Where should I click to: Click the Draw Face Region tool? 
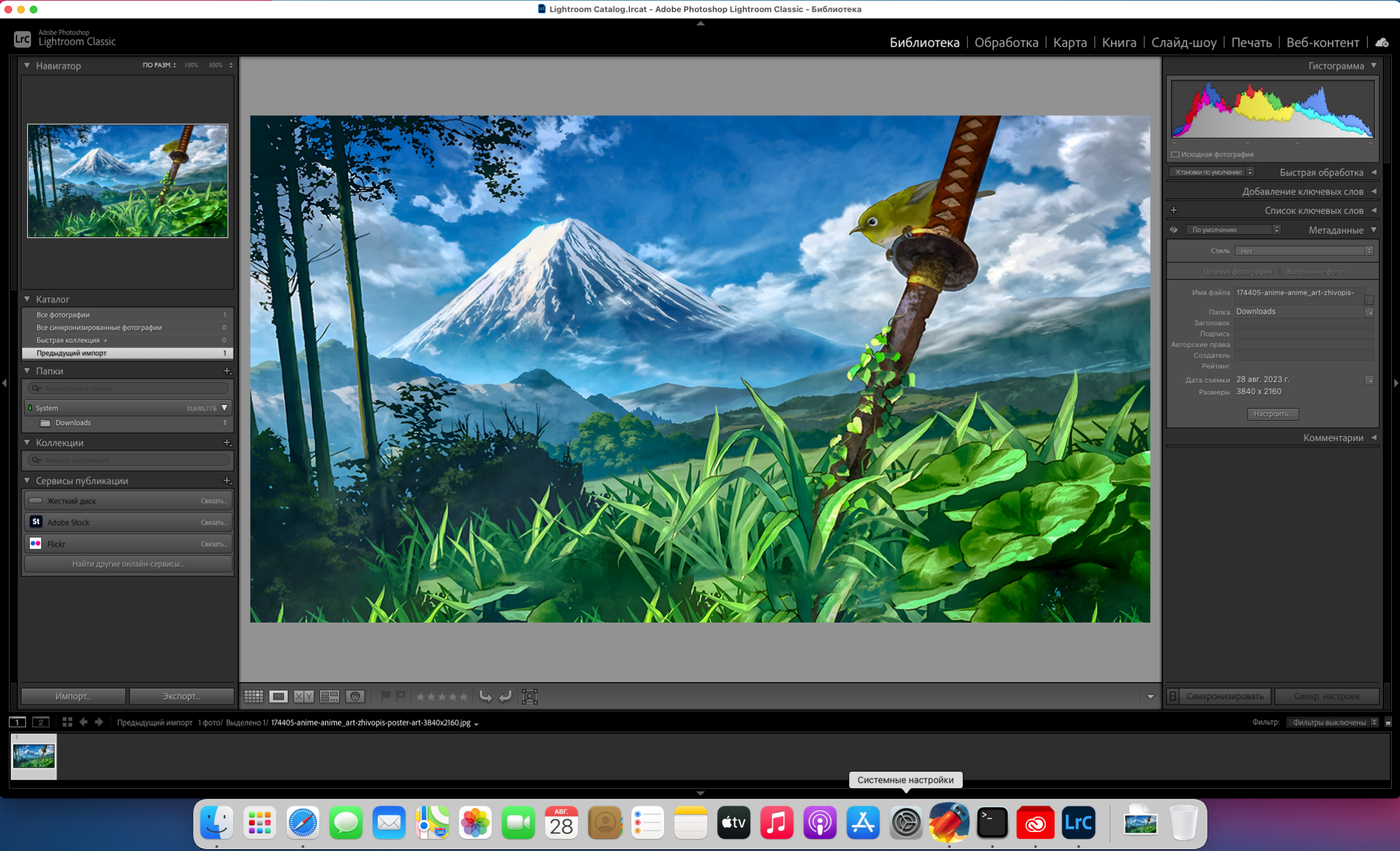(x=530, y=697)
